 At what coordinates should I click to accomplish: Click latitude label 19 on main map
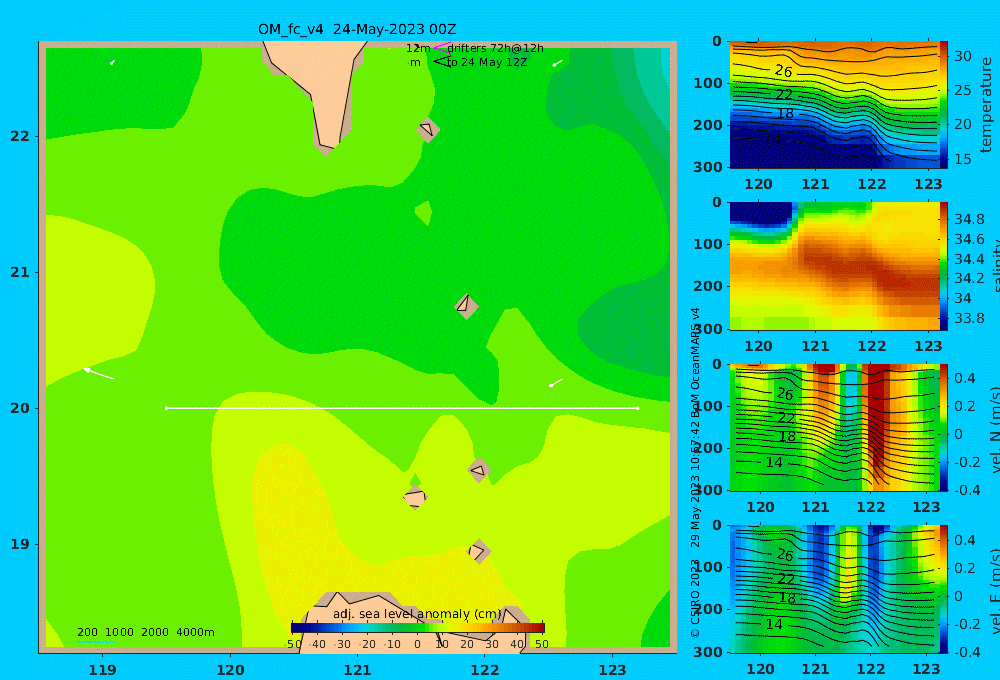(x=20, y=544)
